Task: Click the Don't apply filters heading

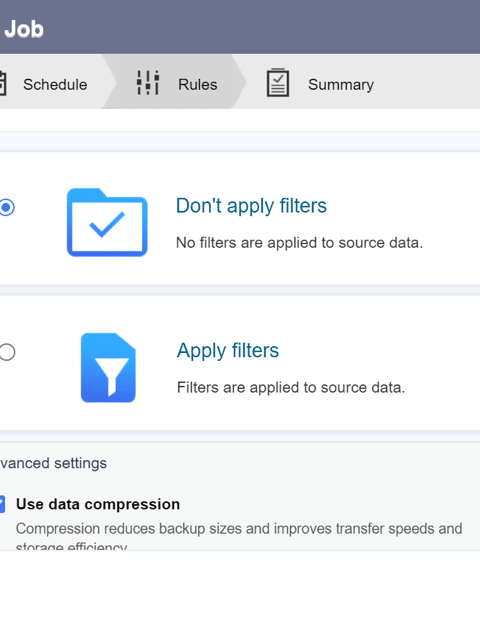Action: (251, 206)
